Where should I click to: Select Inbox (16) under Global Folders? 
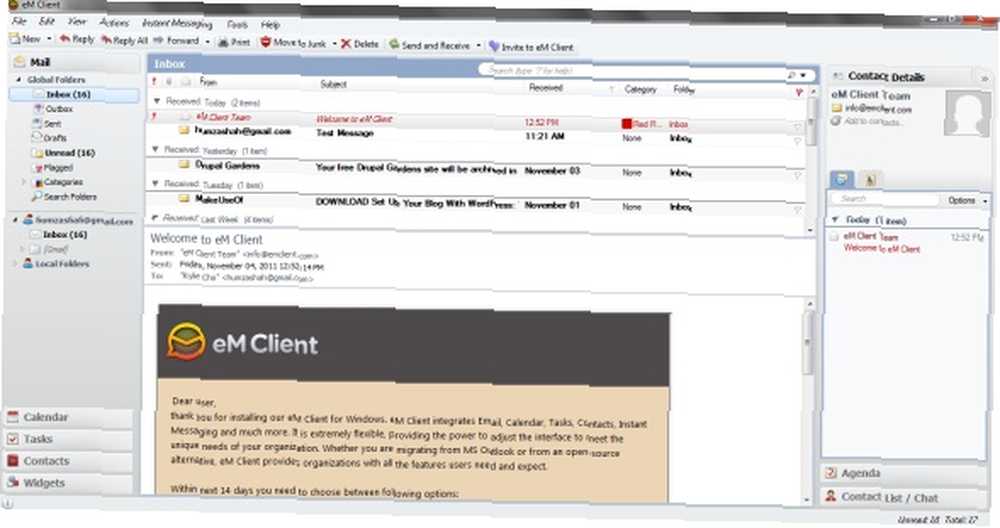click(x=75, y=94)
